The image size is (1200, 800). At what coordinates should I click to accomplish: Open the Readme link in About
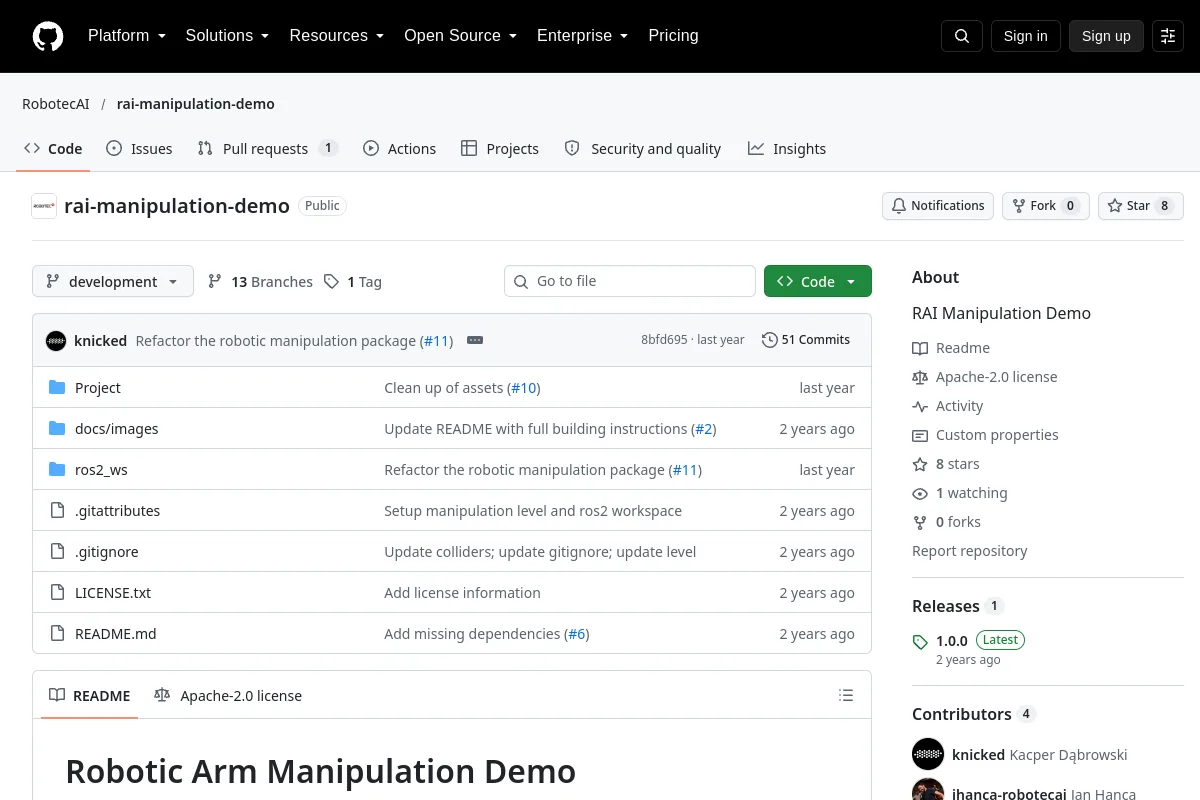tap(951, 348)
